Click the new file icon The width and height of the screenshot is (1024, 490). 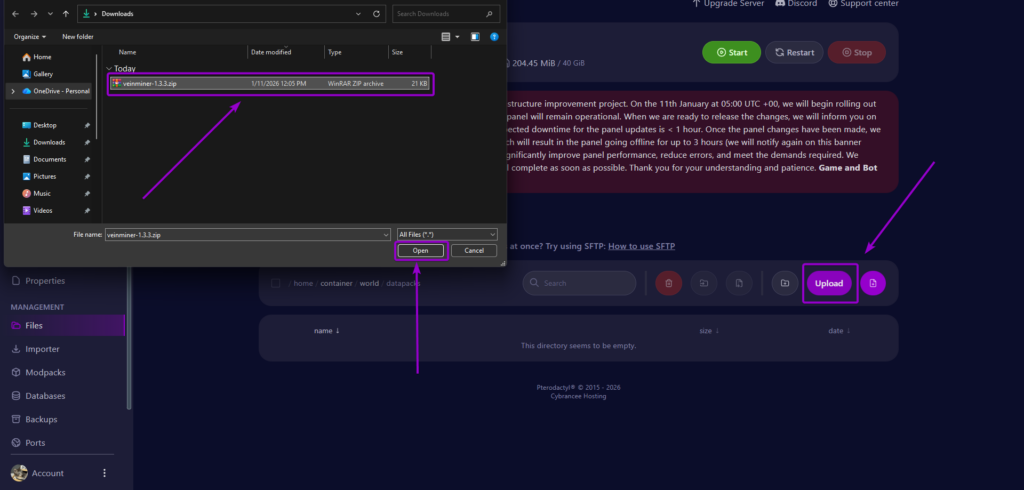pyautogui.click(x=873, y=283)
